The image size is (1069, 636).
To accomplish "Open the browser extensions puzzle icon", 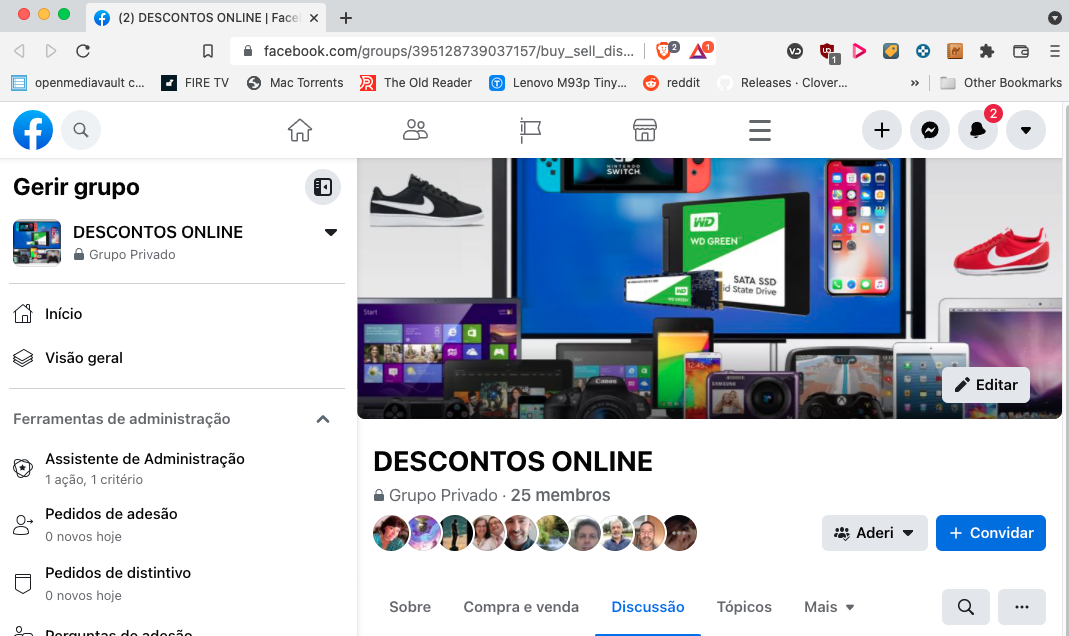I will tap(987, 51).
